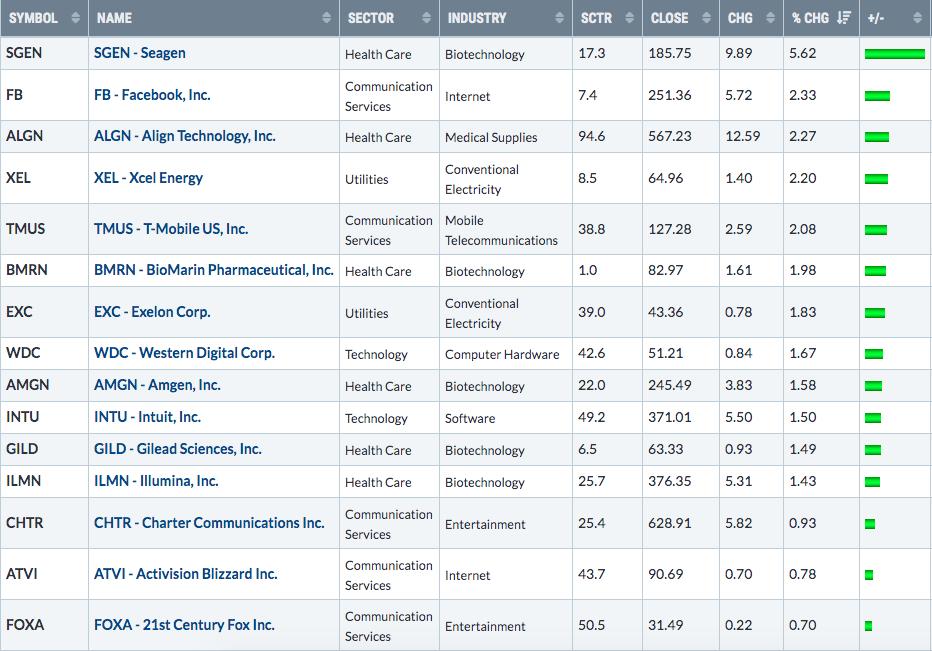Open the SGEN - Seagen link
The height and width of the screenshot is (651, 932).
pyautogui.click(x=139, y=53)
